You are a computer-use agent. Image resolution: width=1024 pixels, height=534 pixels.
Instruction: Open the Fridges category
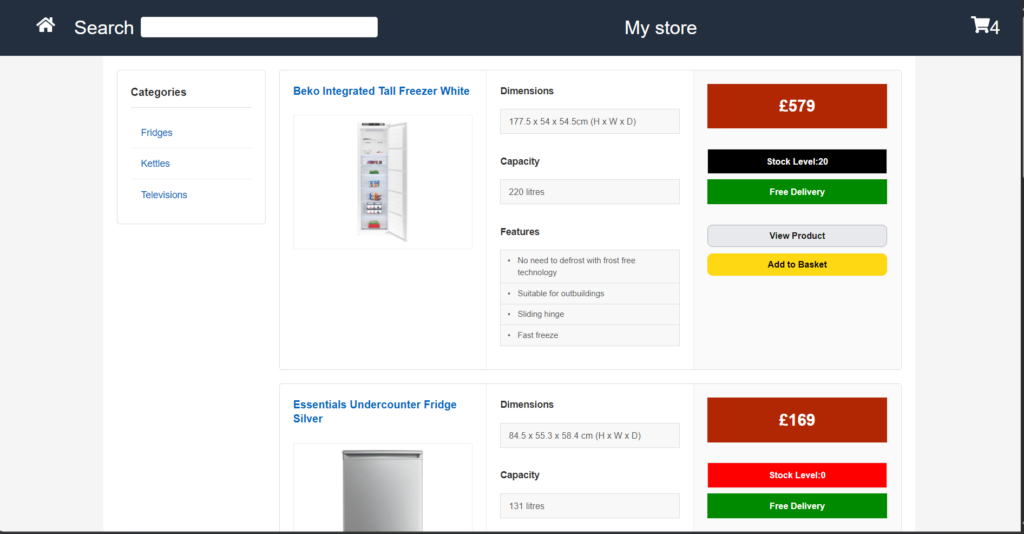pyautogui.click(x=157, y=133)
